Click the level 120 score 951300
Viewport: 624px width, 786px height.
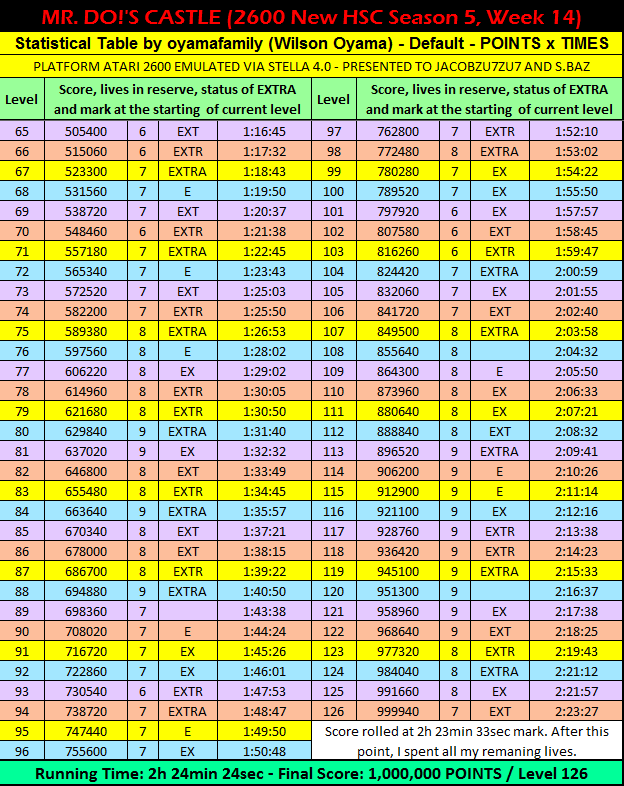click(398, 591)
